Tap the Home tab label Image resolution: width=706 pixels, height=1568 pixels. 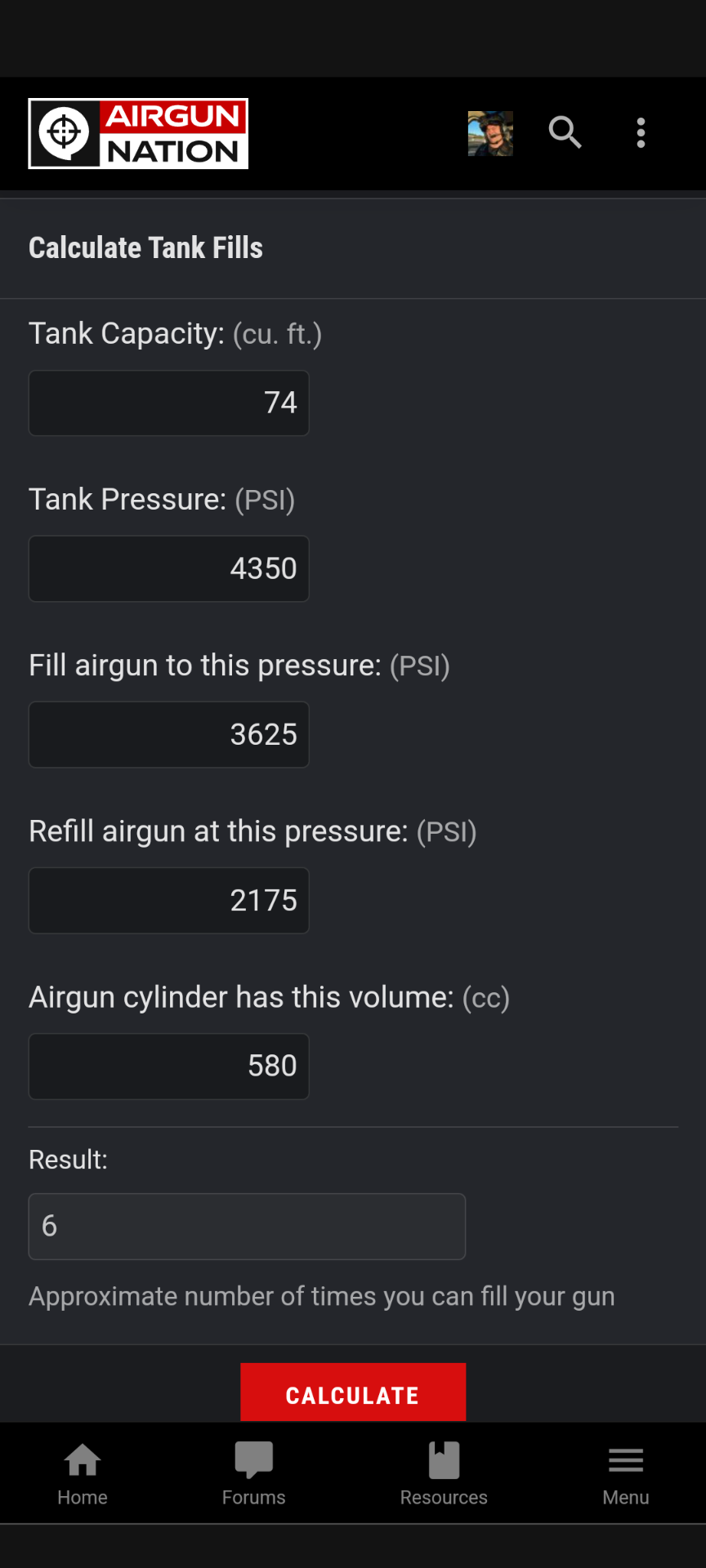point(83,1498)
